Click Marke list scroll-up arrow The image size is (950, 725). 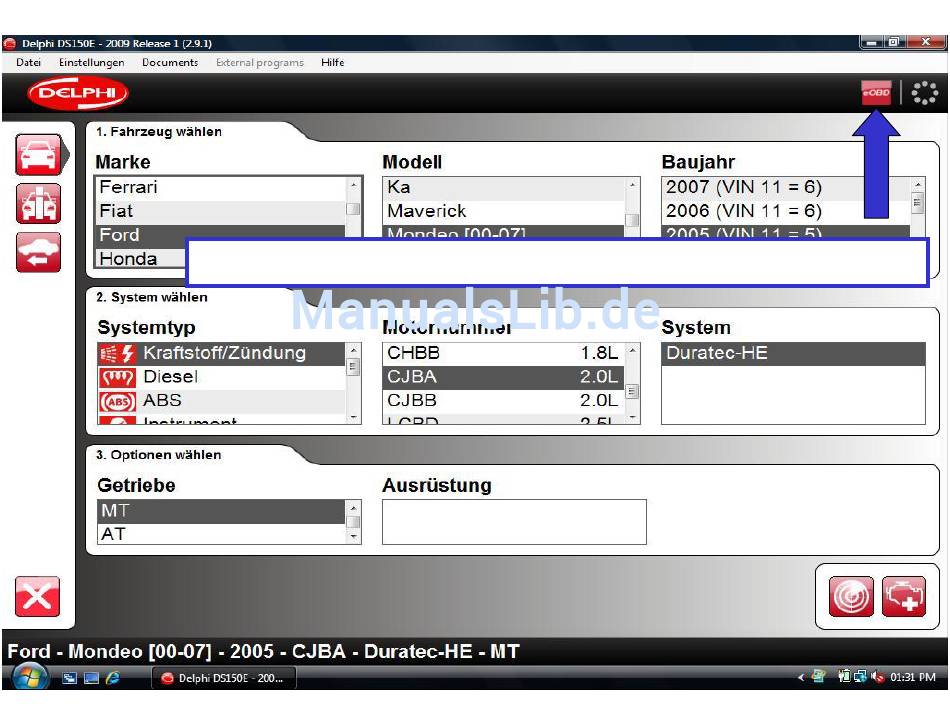[353, 184]
